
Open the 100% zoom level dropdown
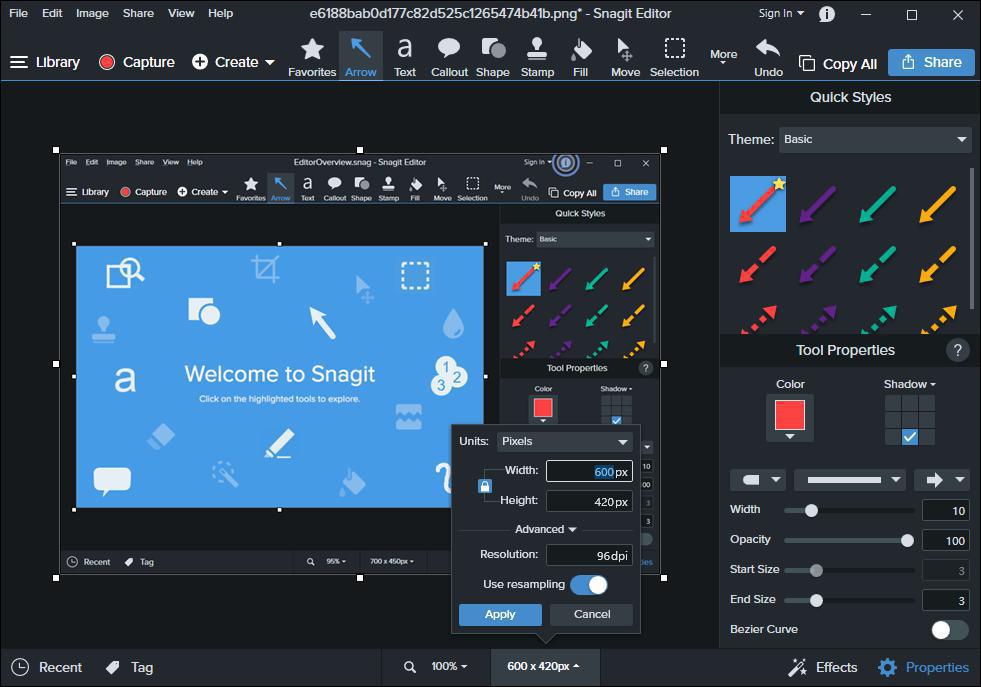tap(449, 667)
